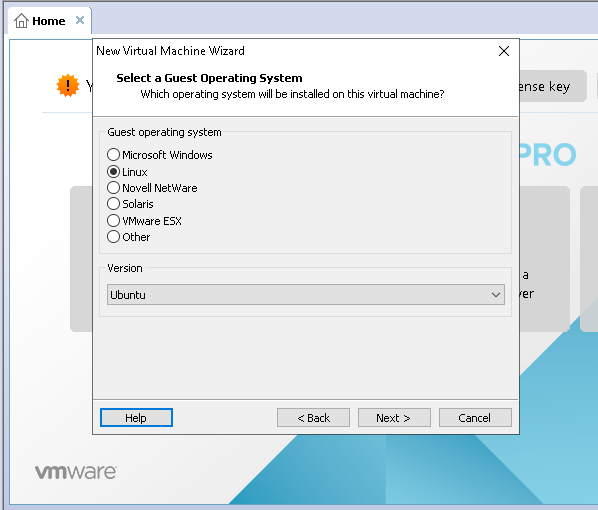Image resolution: width=598 pixels, height=510 pixels.
Task: Proceed with the Next button
Action: (x=394, y=418)
